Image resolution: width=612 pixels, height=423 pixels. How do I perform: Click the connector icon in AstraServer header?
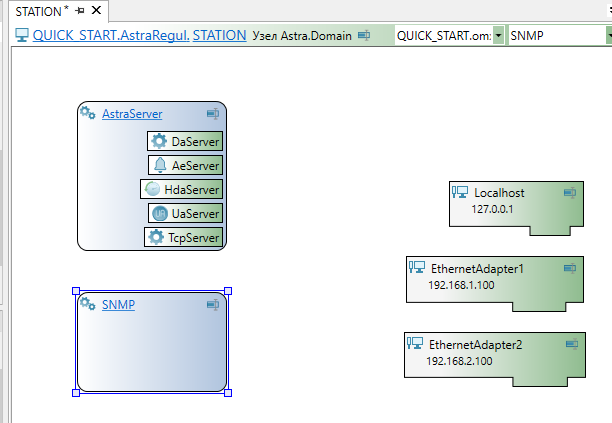[212, 114]
